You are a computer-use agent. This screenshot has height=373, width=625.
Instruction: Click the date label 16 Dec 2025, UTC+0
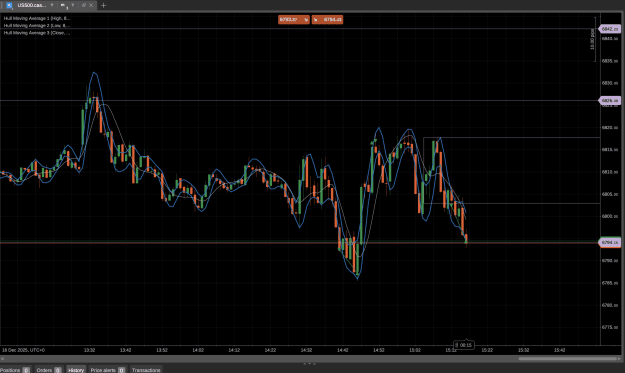tap(24, 350)
